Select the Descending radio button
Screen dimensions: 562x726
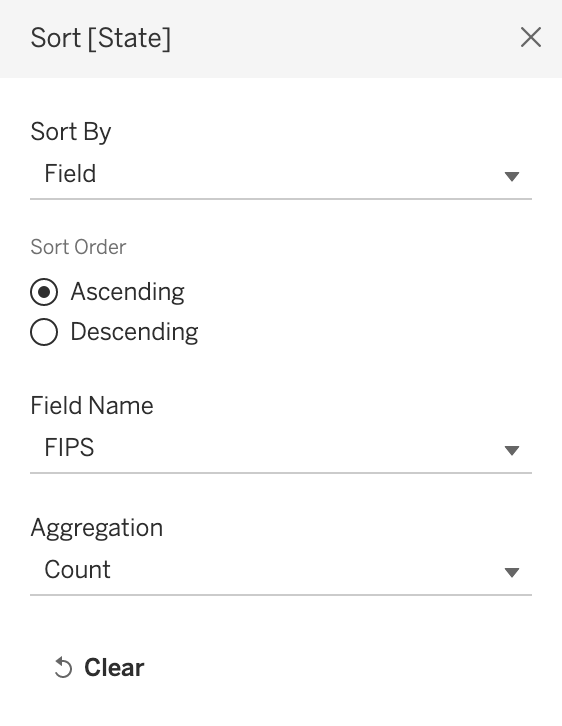coord(44,332)
